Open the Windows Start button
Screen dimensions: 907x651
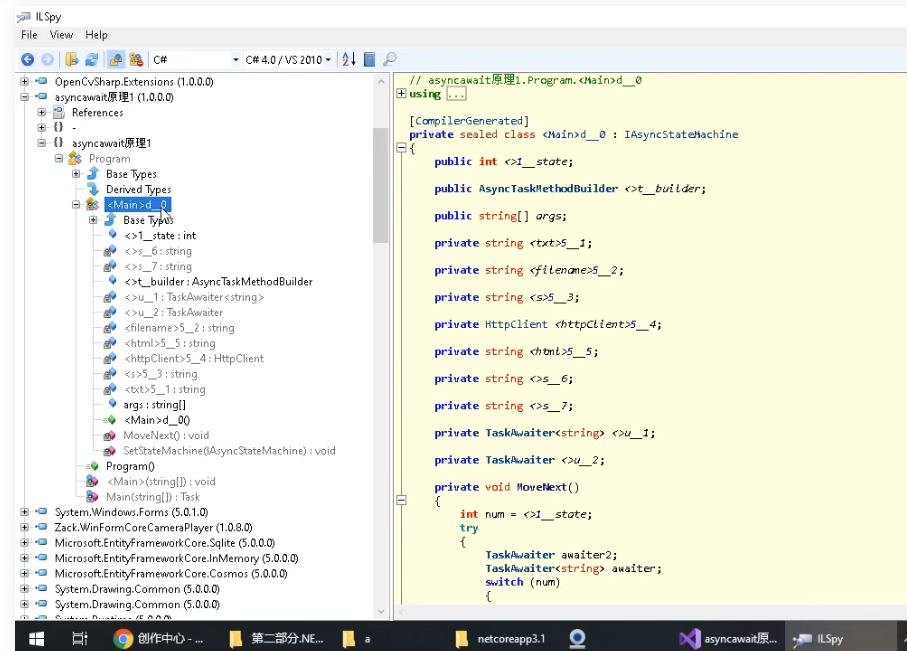pyautogui.click(x=36, y=638)
